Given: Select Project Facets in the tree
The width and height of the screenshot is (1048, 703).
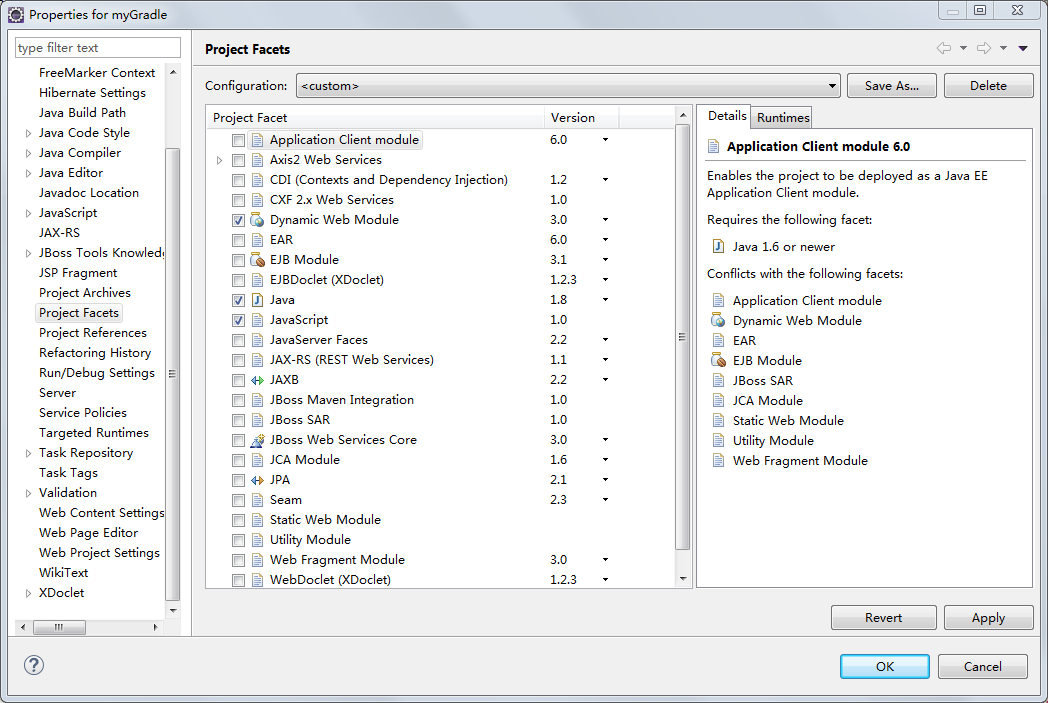Looking at the screenshot, I should pyautogui.click(x=79, y=313).
